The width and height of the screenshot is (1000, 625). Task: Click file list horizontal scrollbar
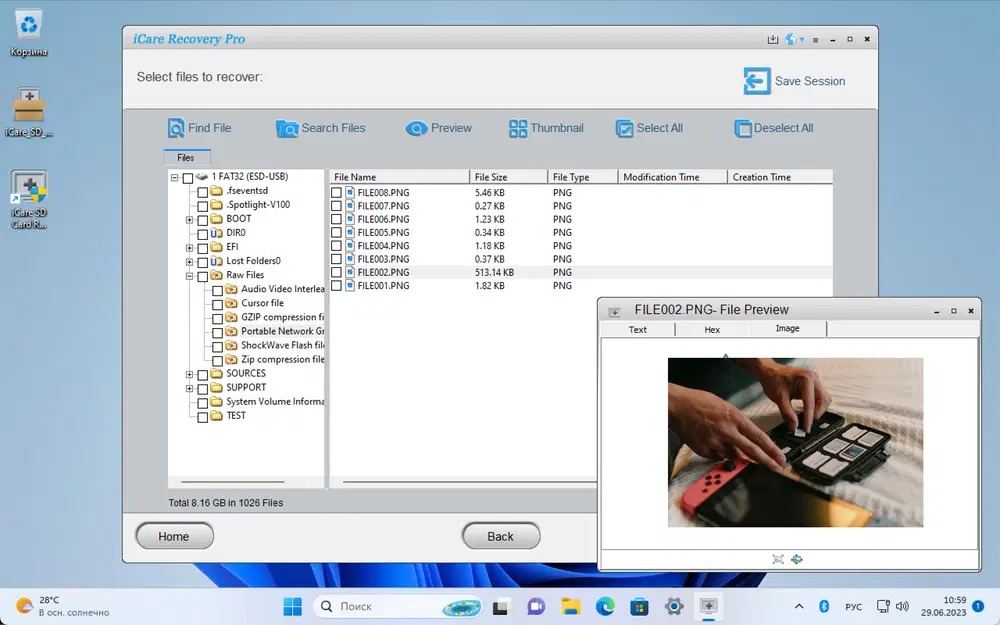pos(469,482)
